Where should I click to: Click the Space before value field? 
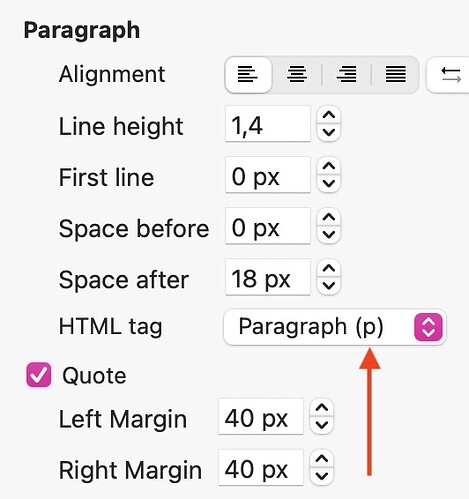(x=268, y=226)
